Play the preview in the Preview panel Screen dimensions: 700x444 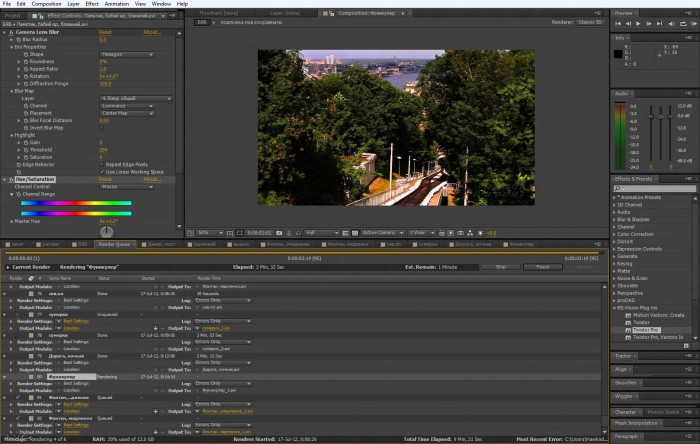[x=638, y=24]
